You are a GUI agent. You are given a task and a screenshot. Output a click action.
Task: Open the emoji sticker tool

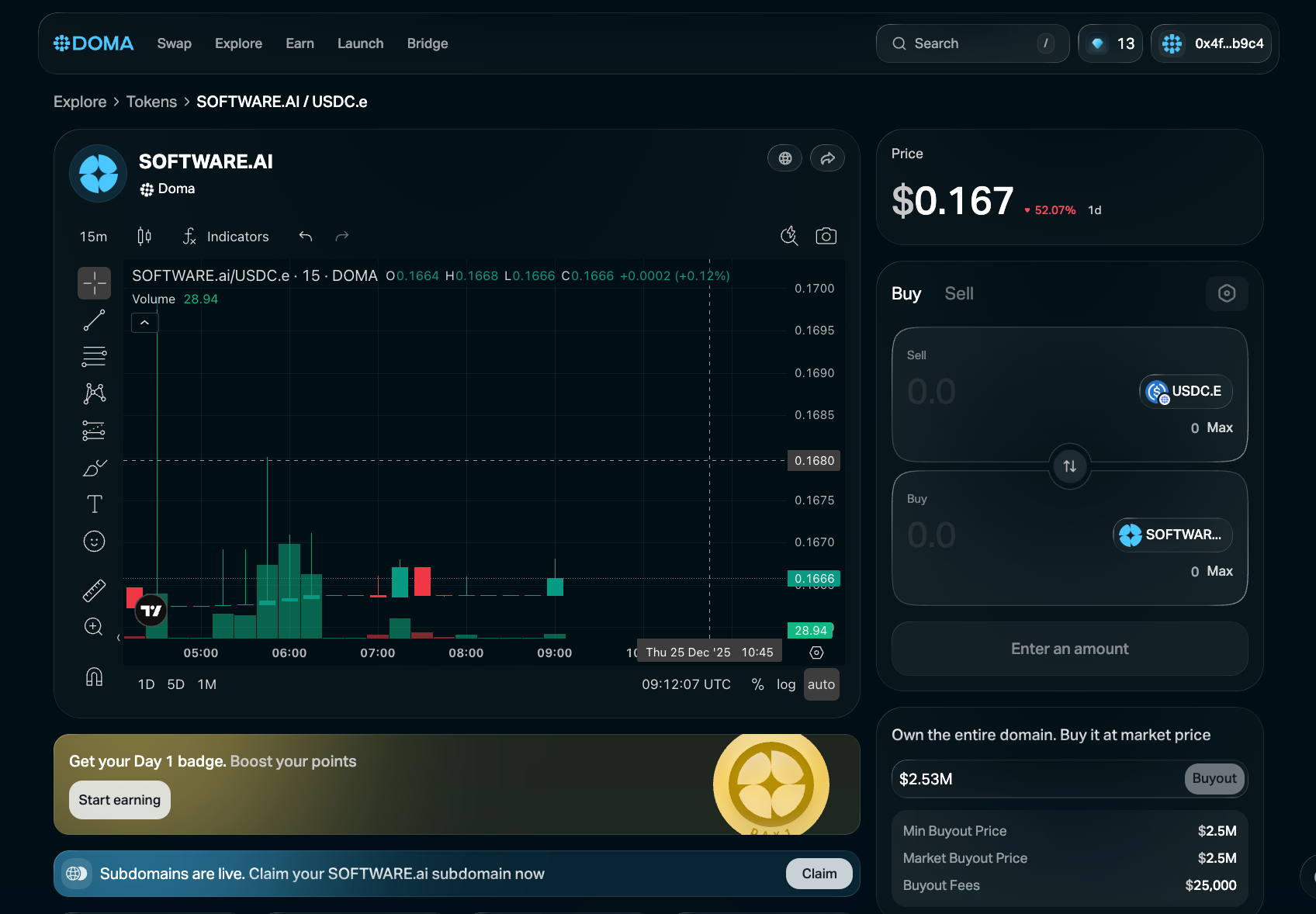(94, 541)
